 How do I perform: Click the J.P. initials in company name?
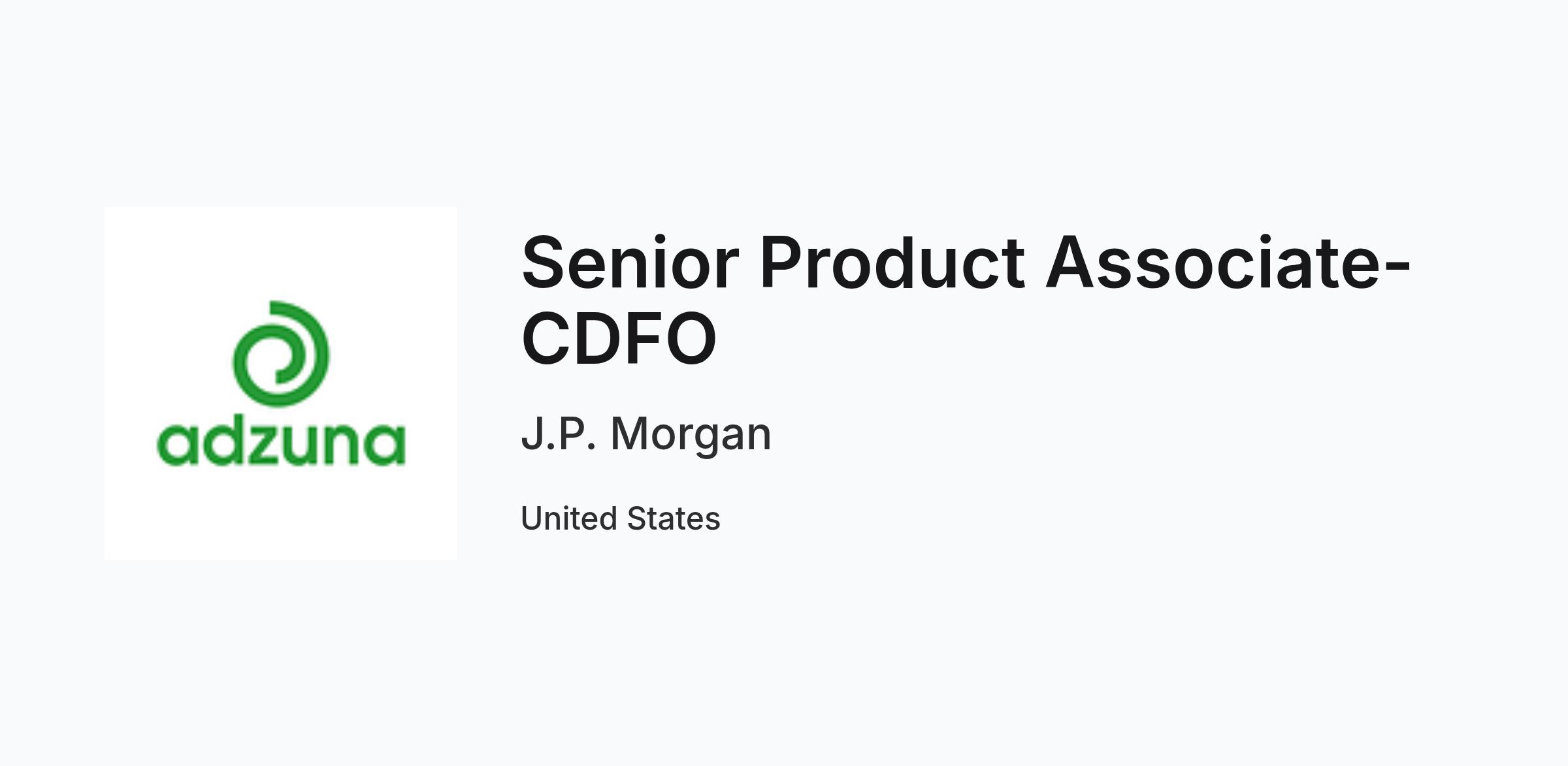[559, 434]
